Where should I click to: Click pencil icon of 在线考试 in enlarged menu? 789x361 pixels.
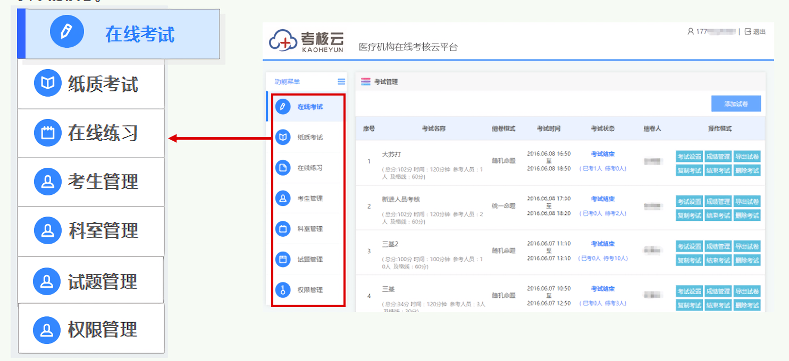pos(66,32)
